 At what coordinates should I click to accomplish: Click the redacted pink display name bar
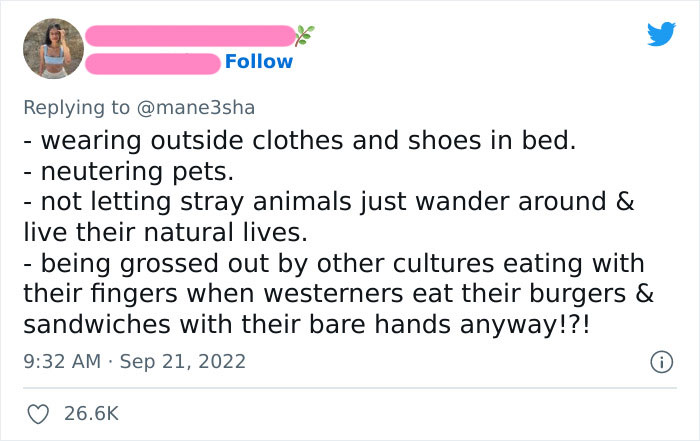tap(189, 37)
